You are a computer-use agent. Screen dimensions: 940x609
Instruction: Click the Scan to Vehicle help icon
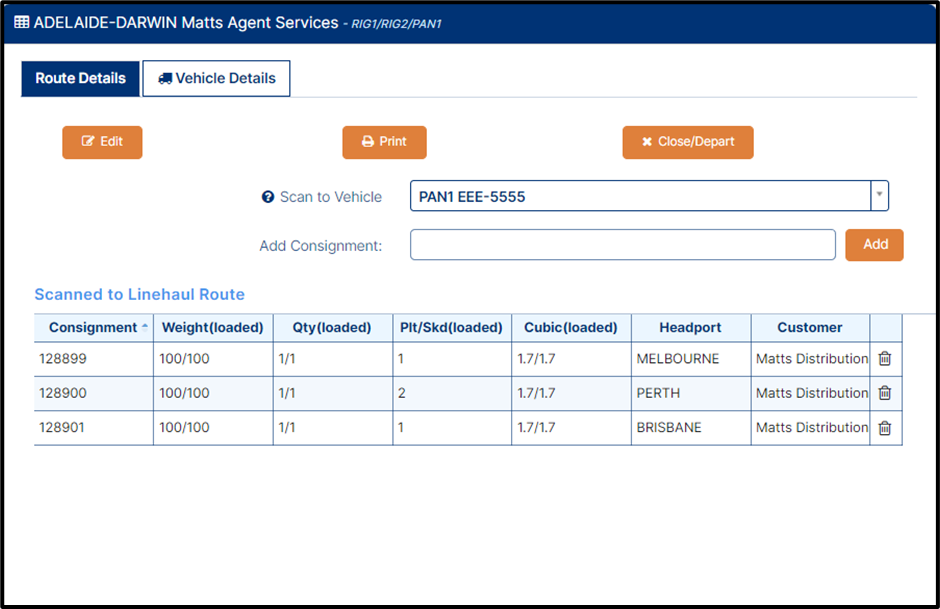(267, 197)
